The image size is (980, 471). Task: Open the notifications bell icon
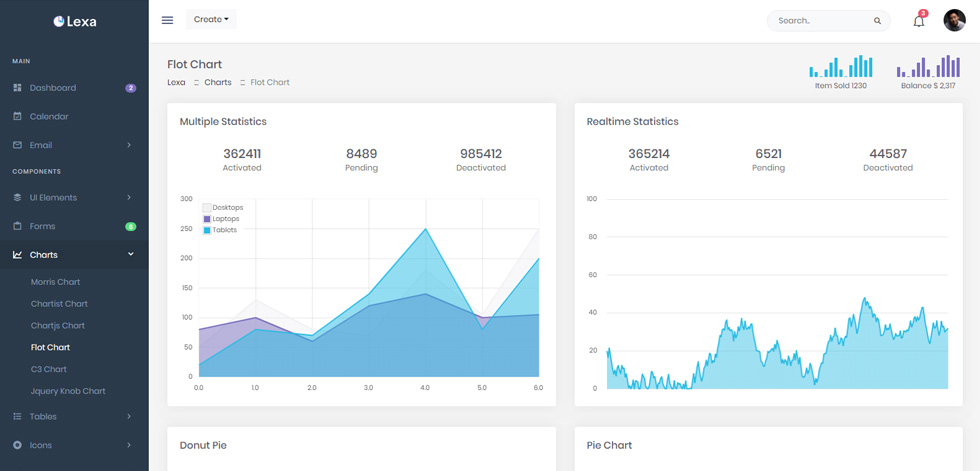(x=918, y=21)
